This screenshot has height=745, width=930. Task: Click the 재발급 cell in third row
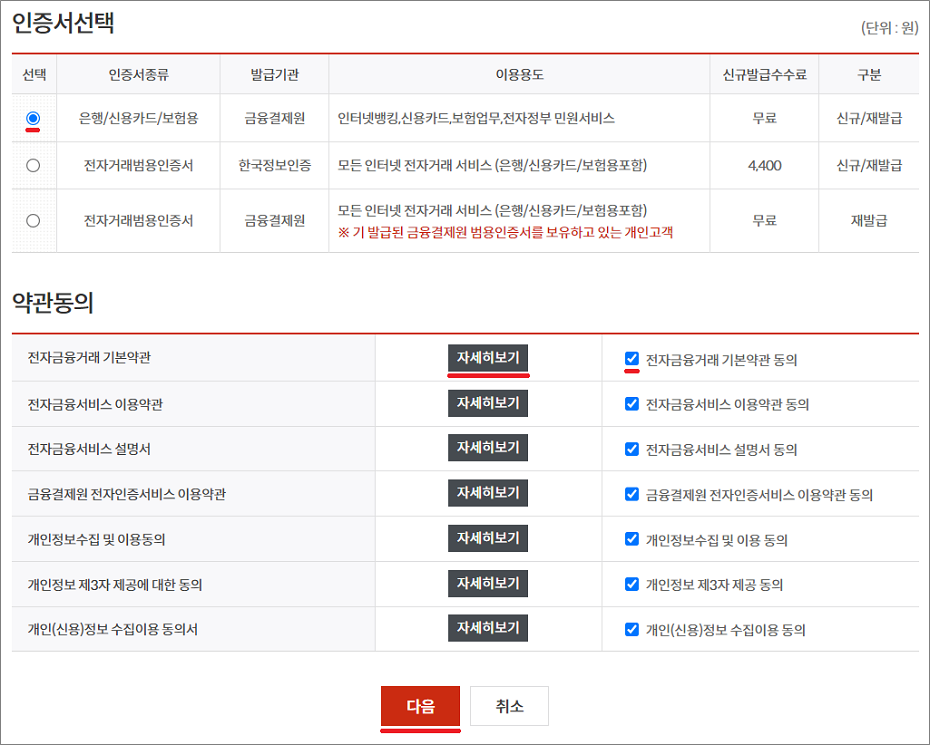click(869, 221)
